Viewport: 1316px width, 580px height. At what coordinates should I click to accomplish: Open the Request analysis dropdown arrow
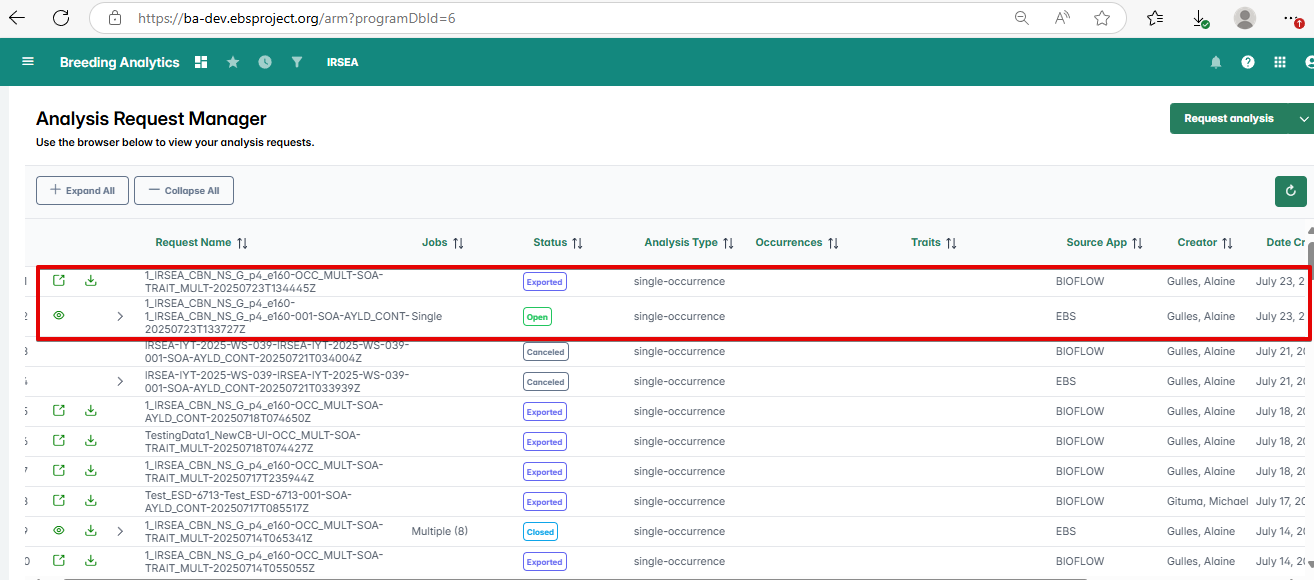pos(1304,119)
